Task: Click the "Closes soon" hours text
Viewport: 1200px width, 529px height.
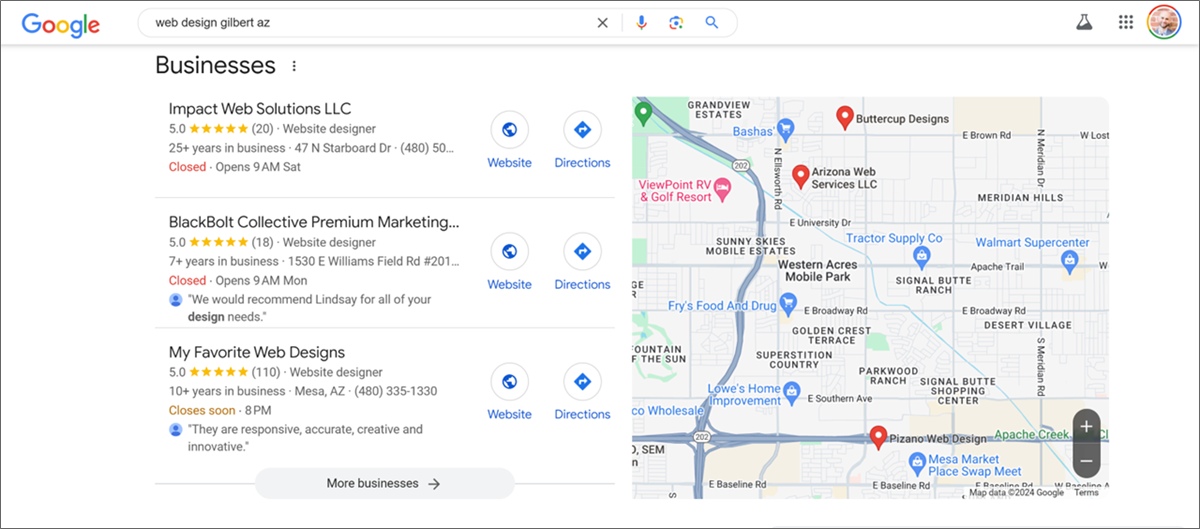Action: pos(202,410)
